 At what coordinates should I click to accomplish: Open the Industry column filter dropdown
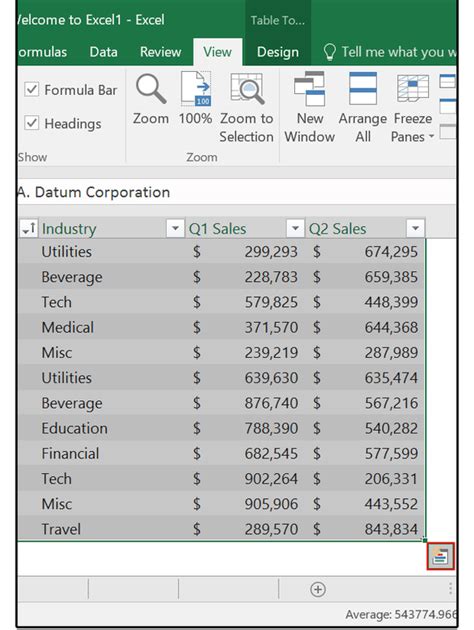[x=175, y=228]
